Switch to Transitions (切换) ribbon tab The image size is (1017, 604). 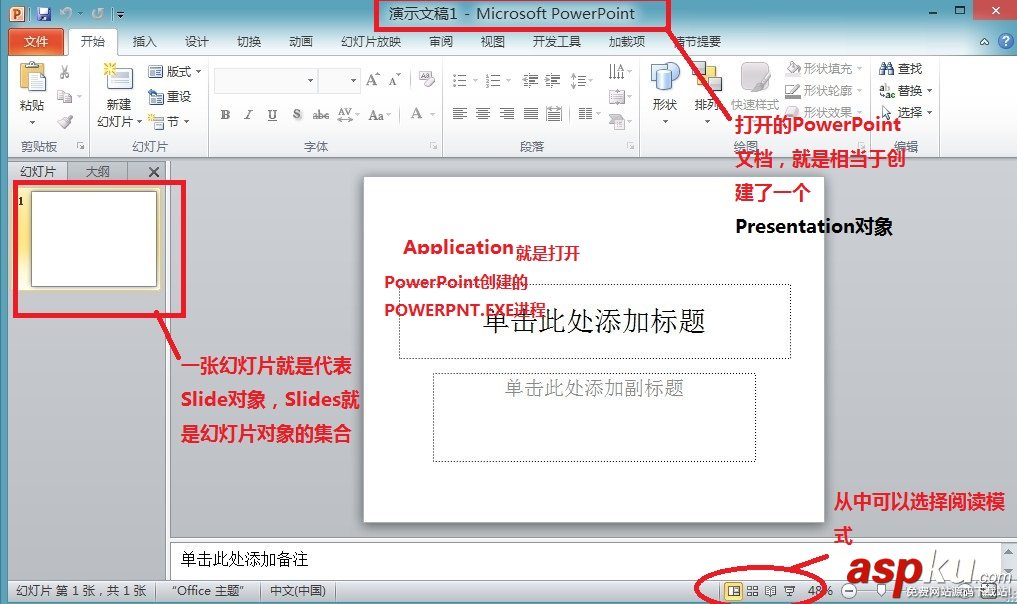(248, 42)
